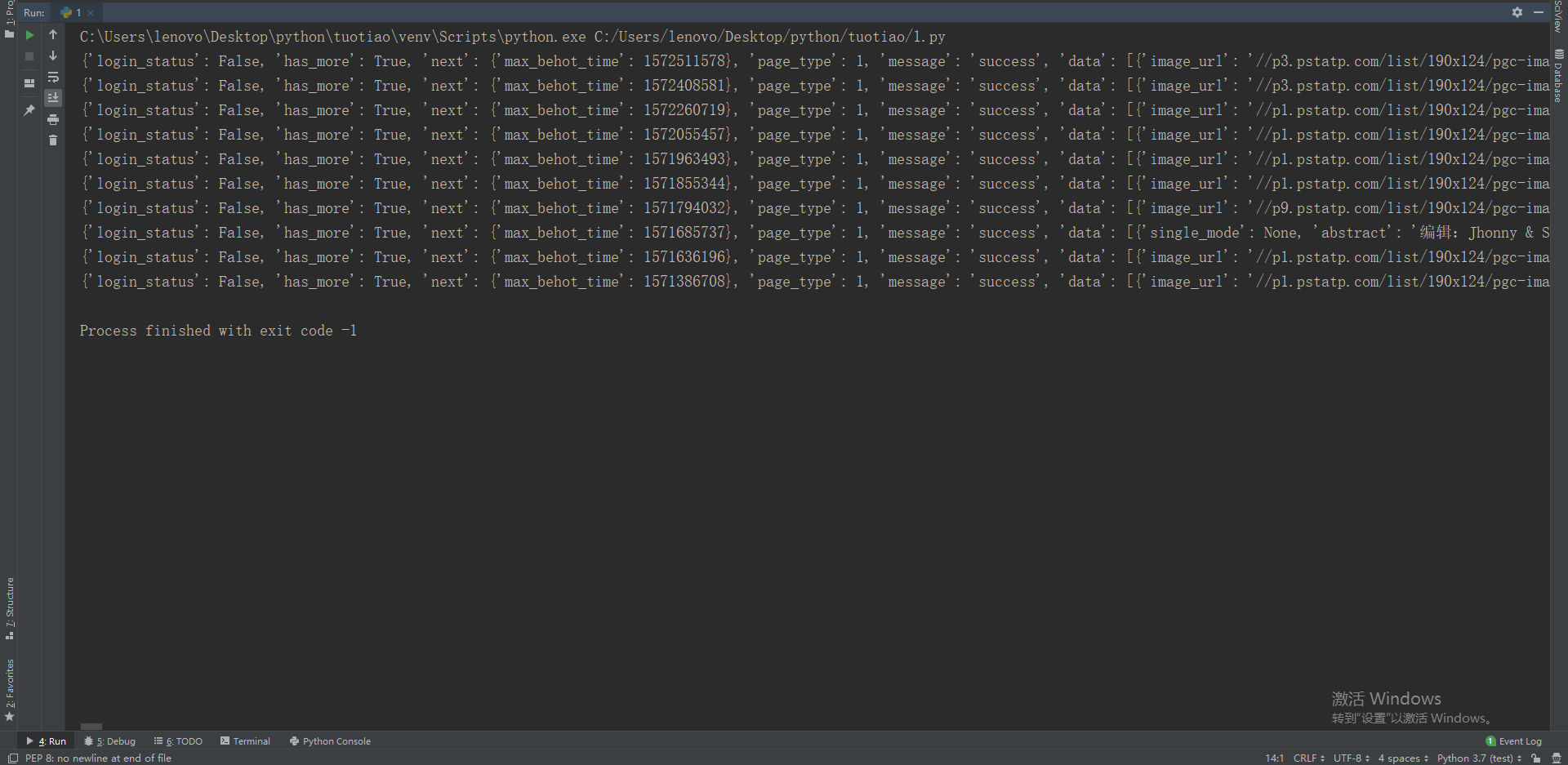Screen dimensions: 1568x765
Task: Go down the stack trace arrow
Action: pos(53,56)
